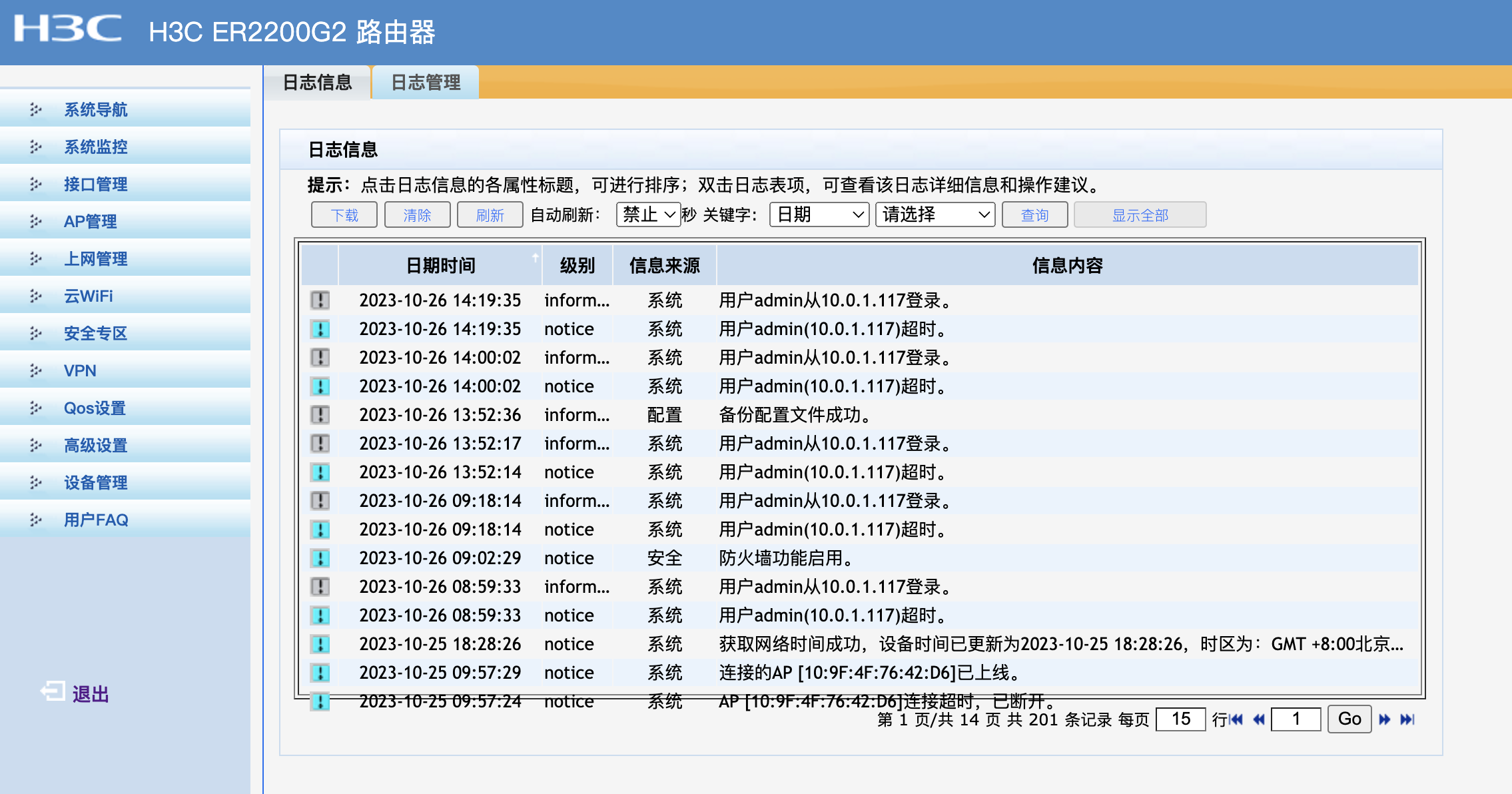Click the rows-per-page field showing 15
The image size is (1512, 794).
(x=1180, y=719)
